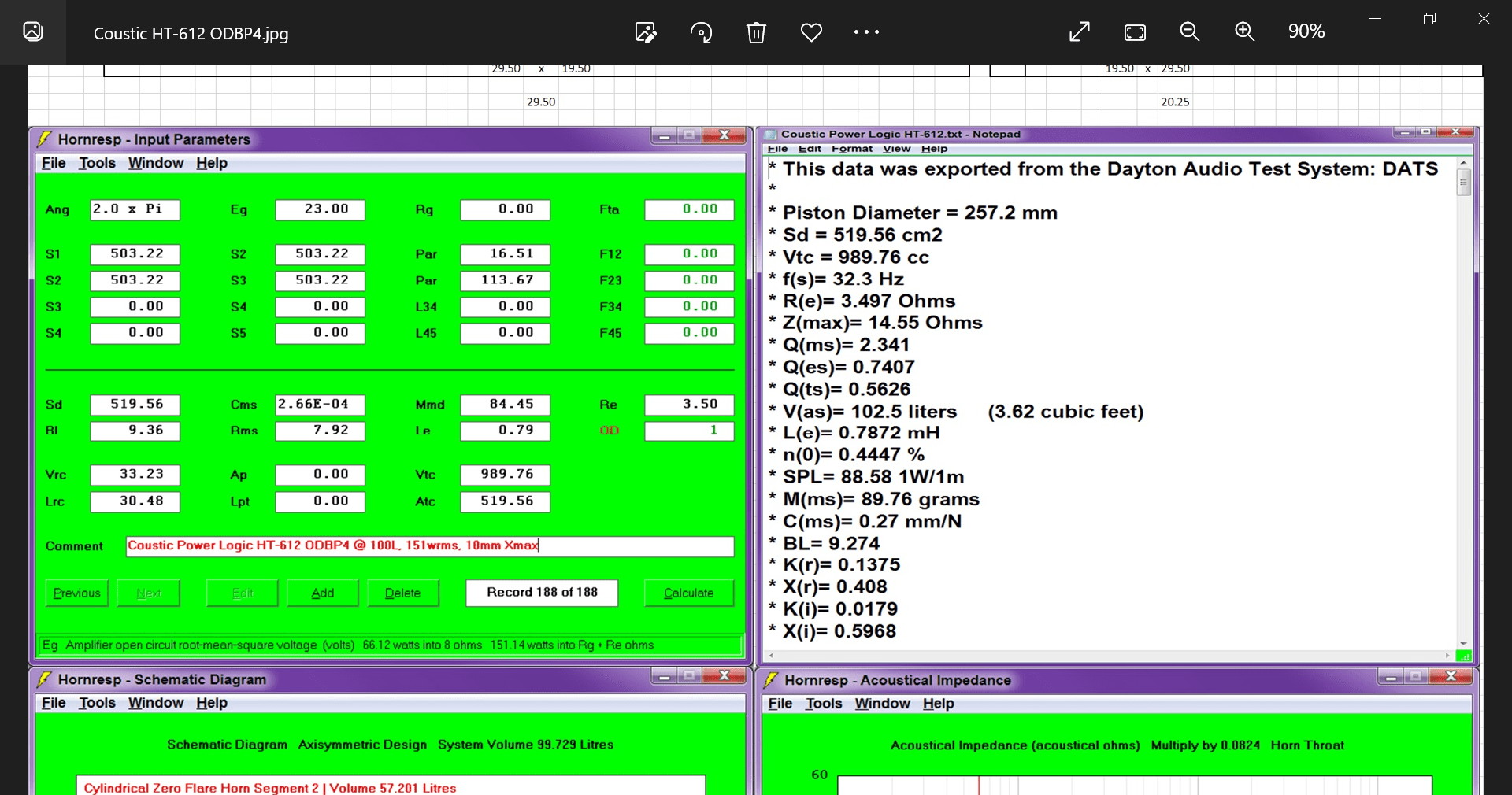Click the Le field showing 0.79

tap(506, 431)
